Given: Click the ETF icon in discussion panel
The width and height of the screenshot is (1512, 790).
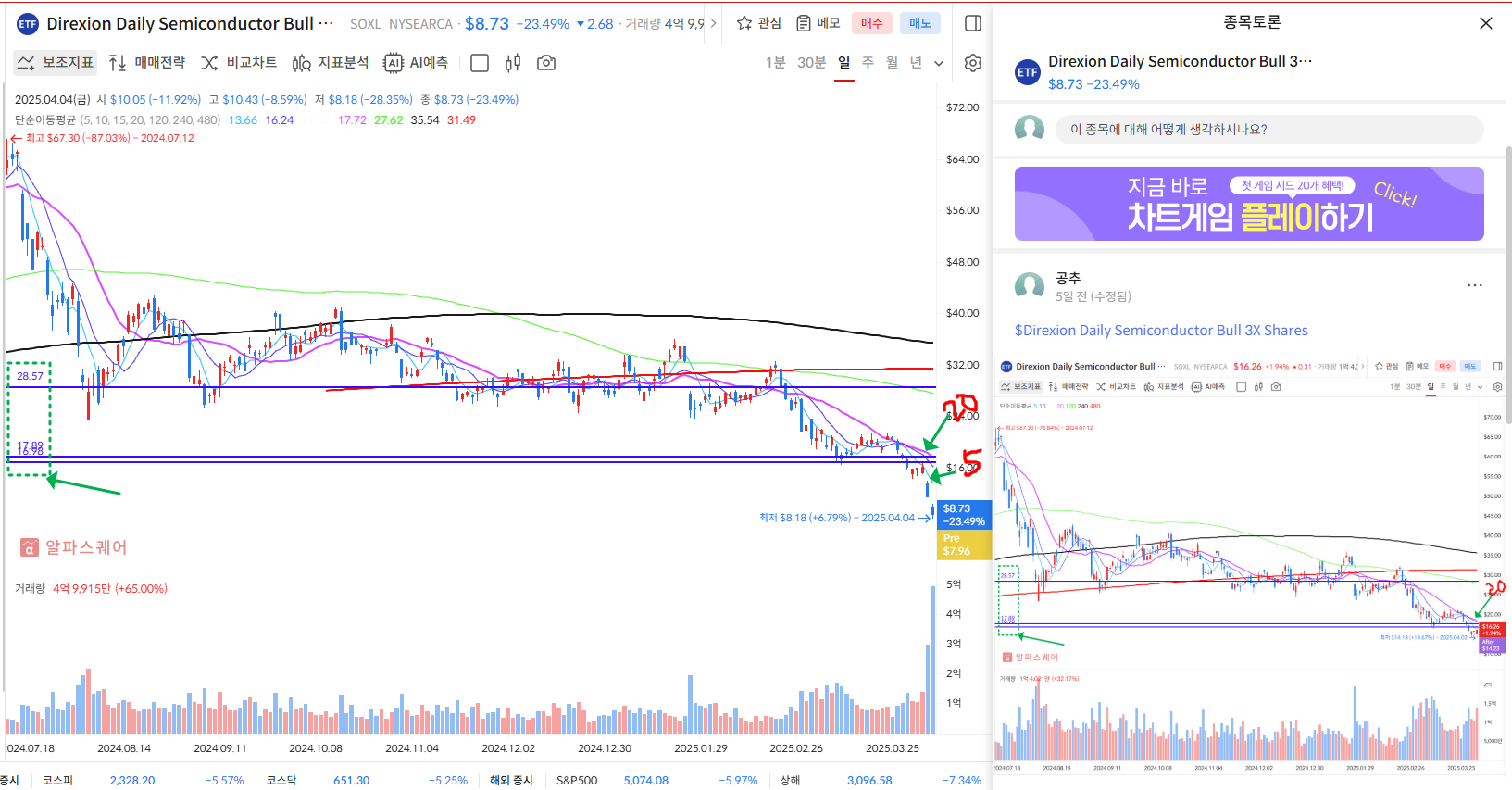Looking at the screenshot, I should 1028,72.
